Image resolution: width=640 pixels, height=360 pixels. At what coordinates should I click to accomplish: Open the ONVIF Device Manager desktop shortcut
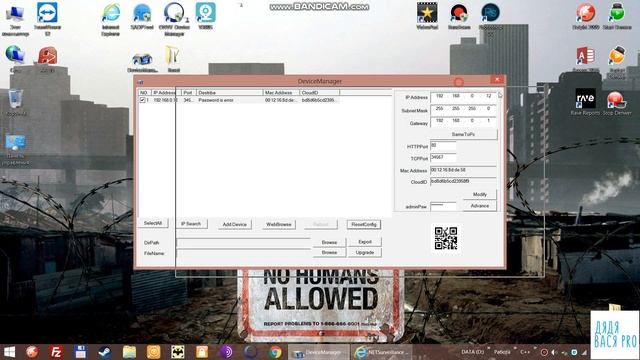click(174, 19)
